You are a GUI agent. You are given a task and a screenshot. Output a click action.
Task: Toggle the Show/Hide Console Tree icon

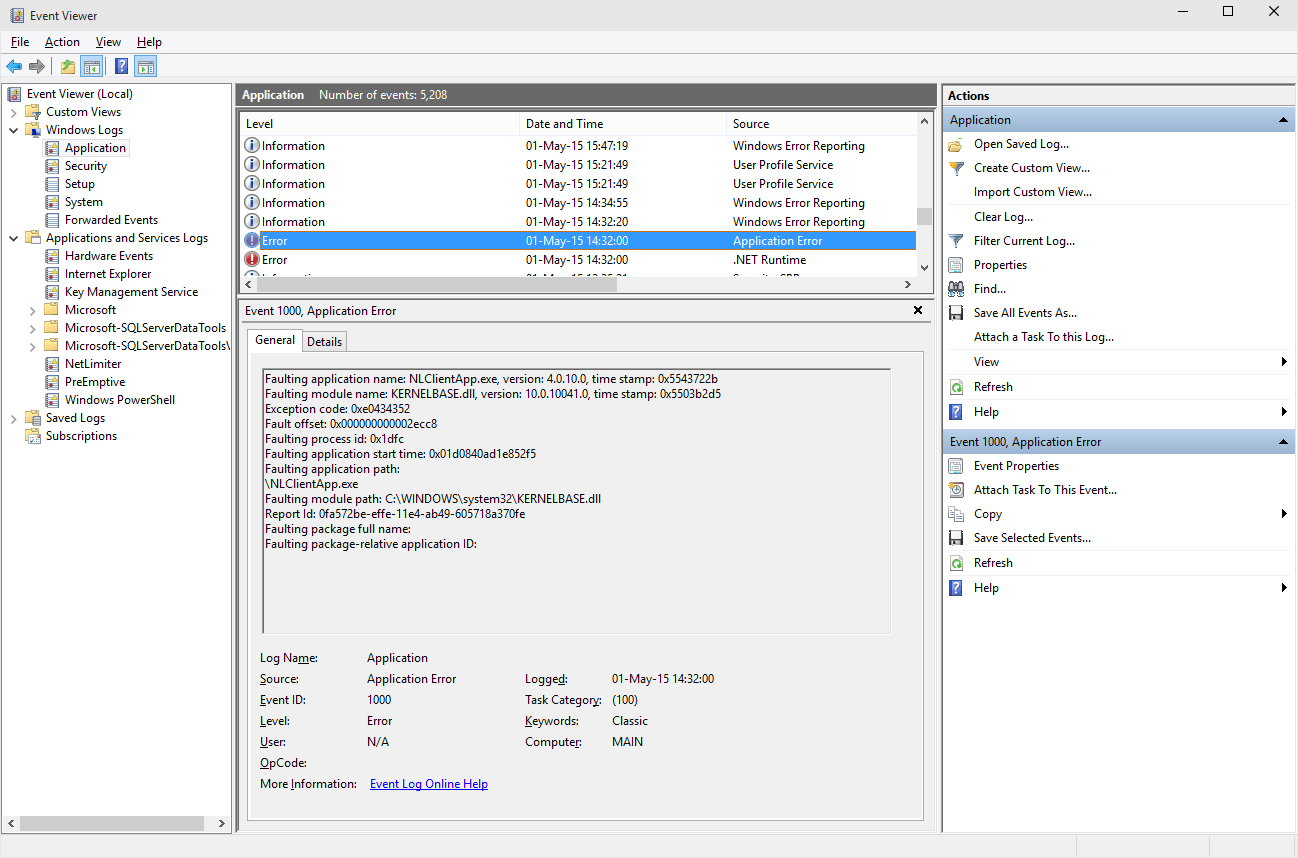click(x=91, y=67)
